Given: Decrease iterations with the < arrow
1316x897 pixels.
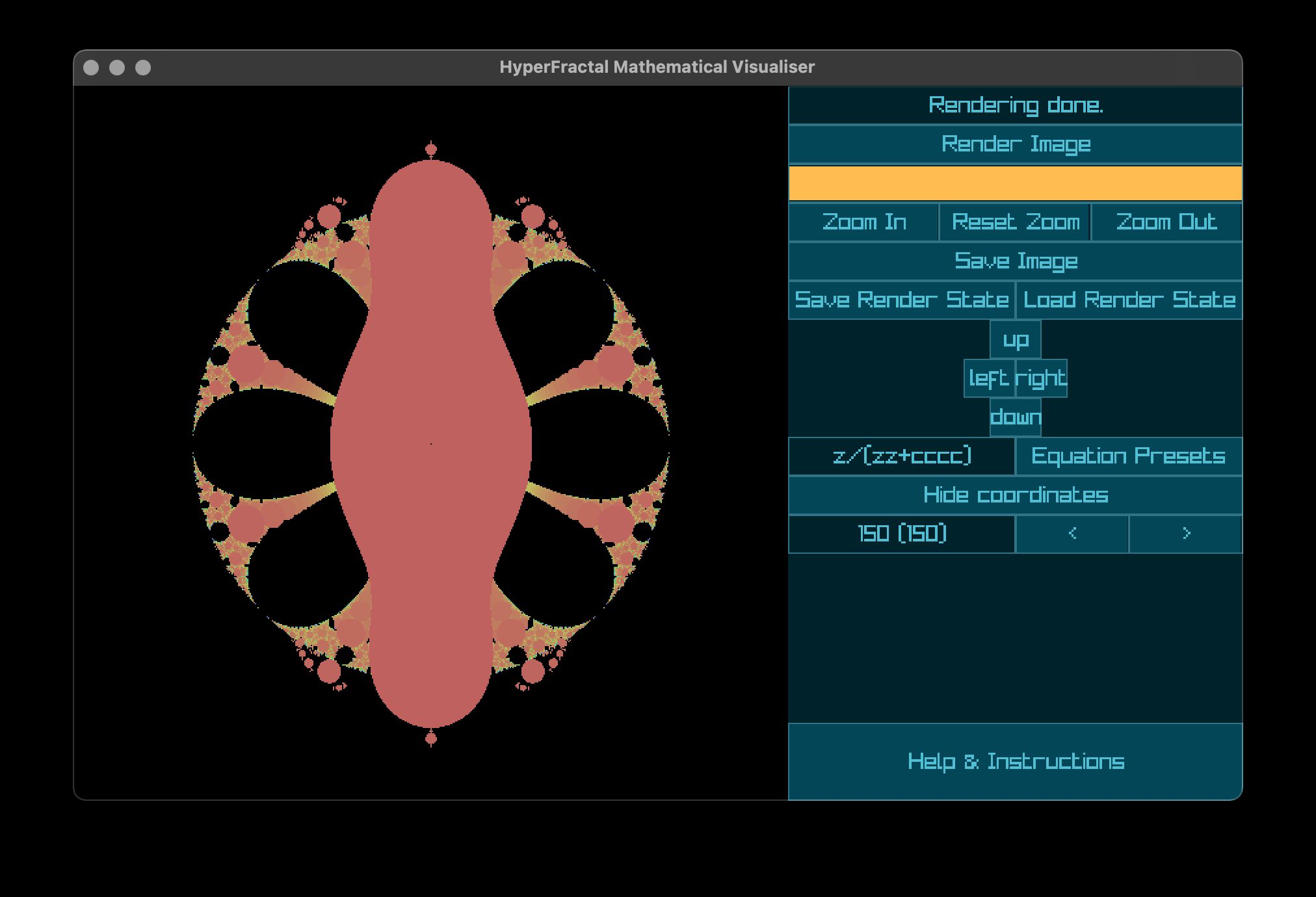Looking at the screenshot, I should (x=1072, y=534).
